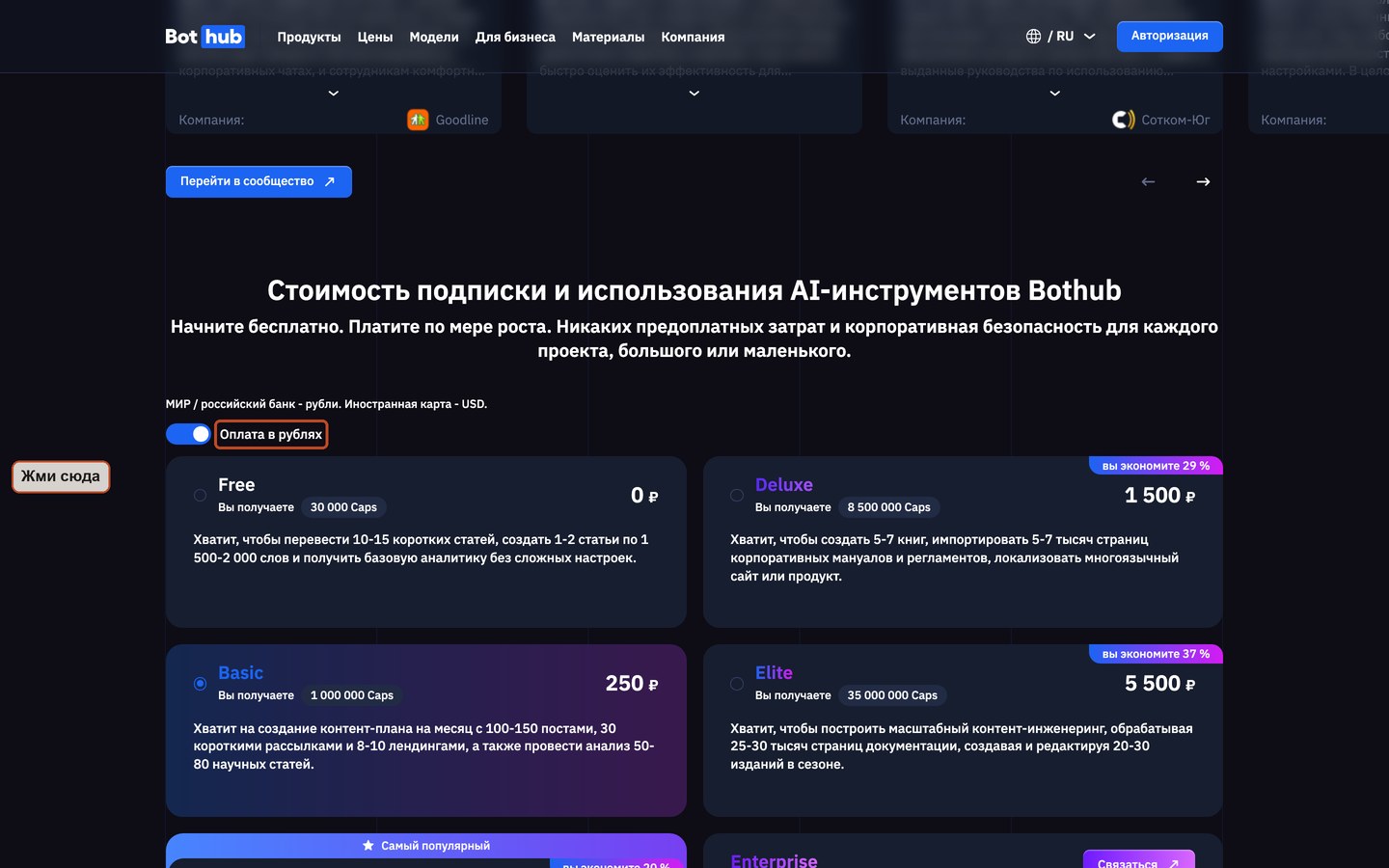
Task: Click the Free plan title
Action: point(236,485)
